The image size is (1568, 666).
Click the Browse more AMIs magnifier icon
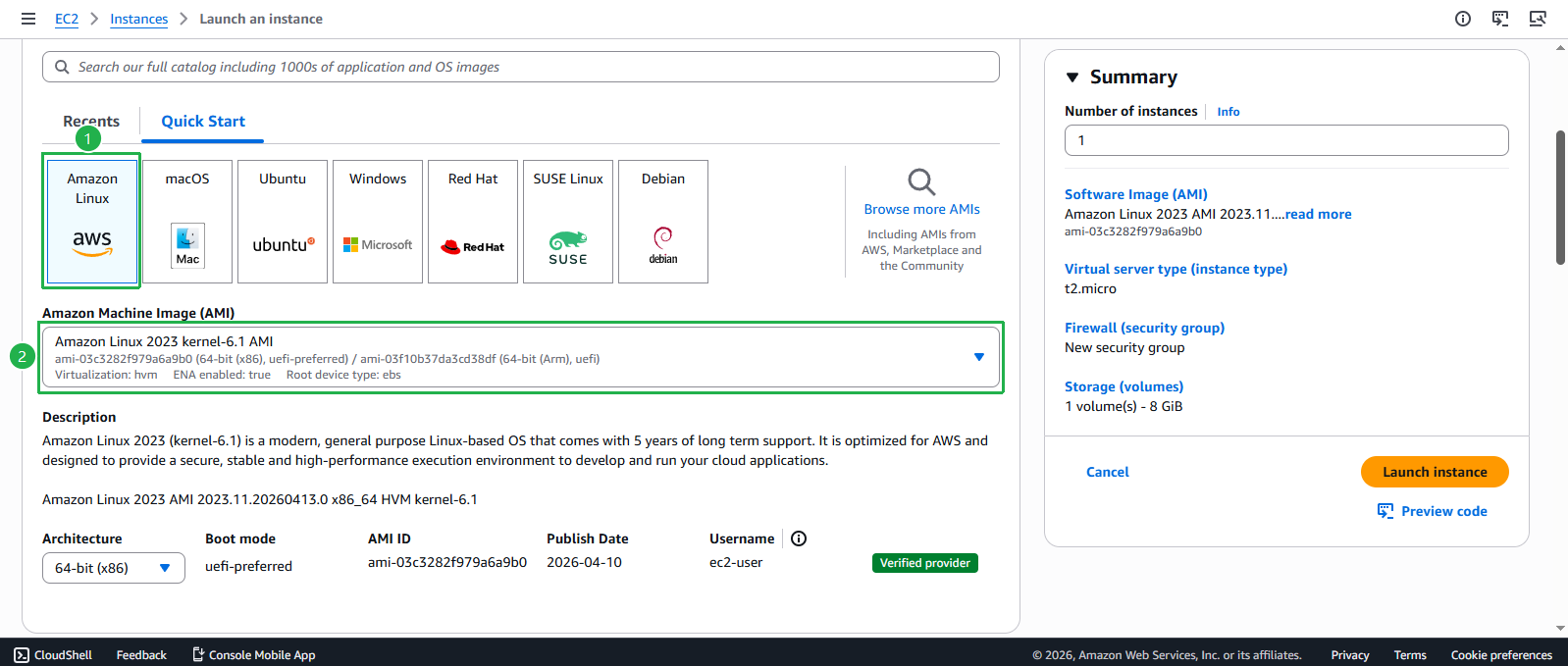pos(921,181)
